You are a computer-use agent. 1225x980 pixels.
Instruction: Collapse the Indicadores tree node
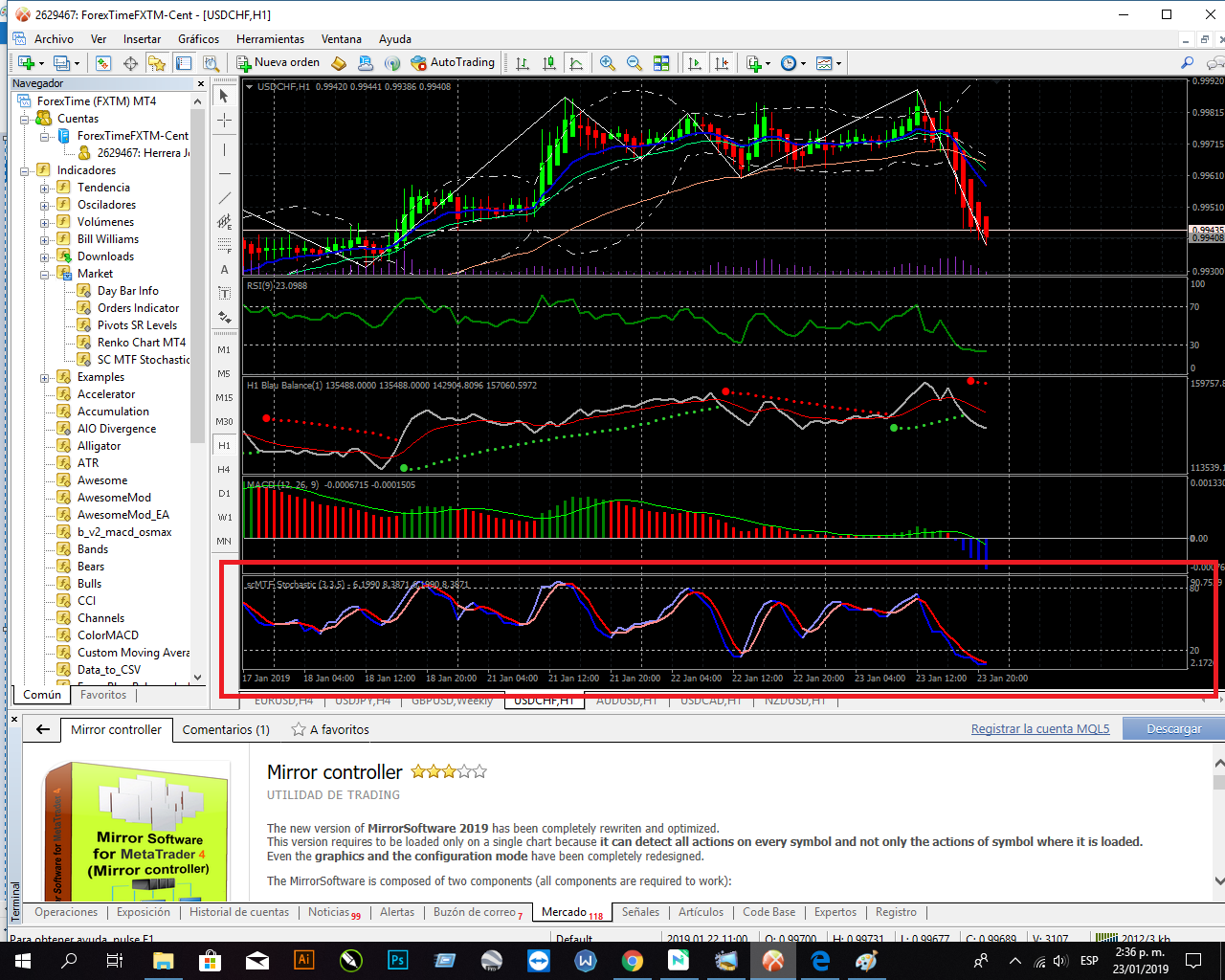click(25, 171)
